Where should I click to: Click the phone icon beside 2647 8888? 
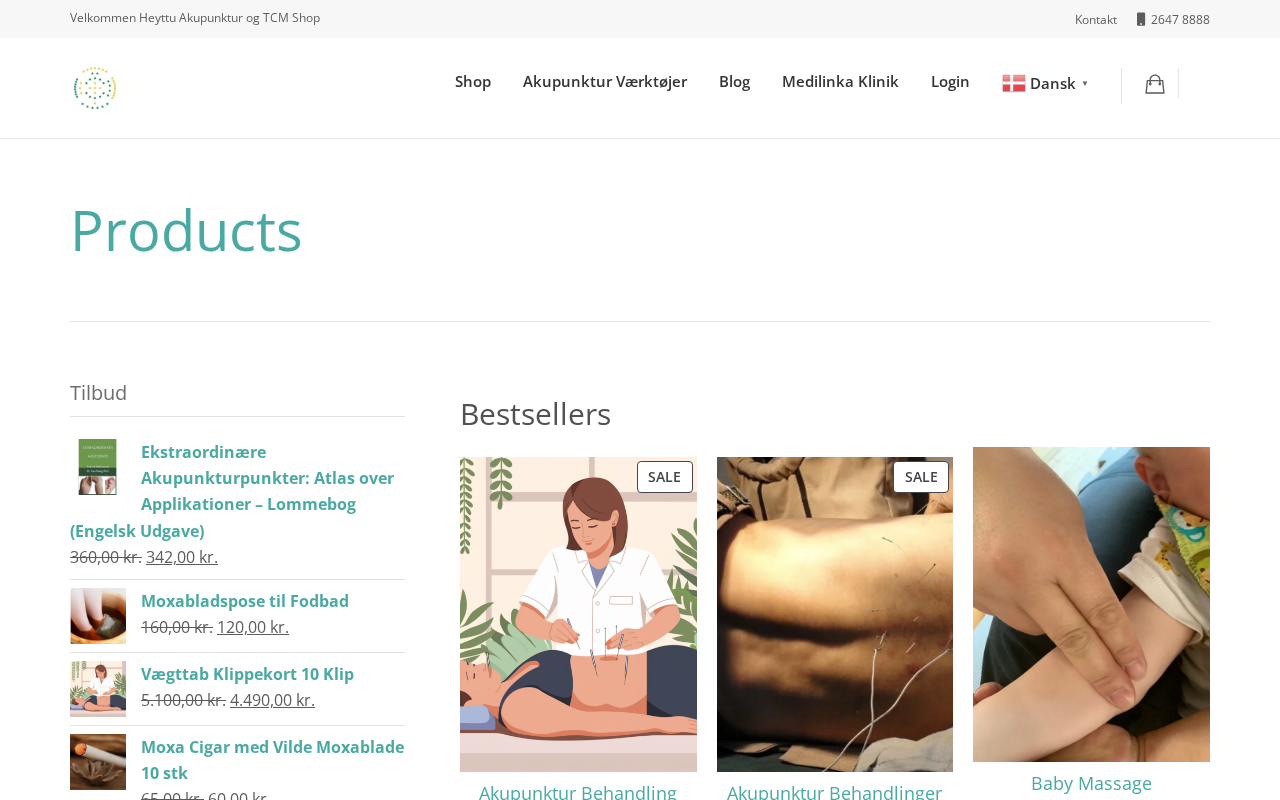[x=1141, y=19]
